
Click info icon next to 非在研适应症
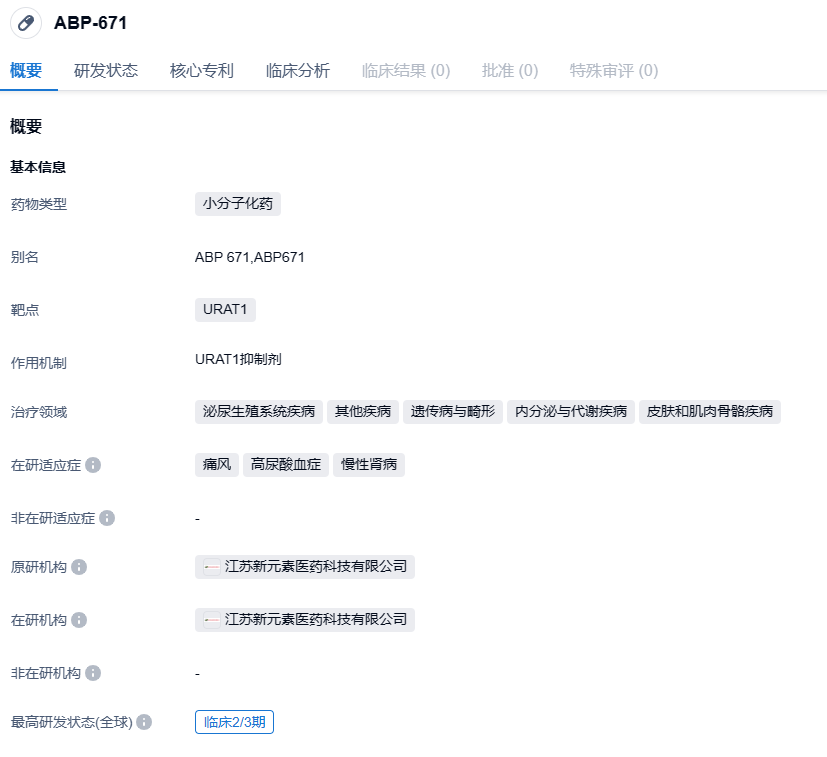107,518
